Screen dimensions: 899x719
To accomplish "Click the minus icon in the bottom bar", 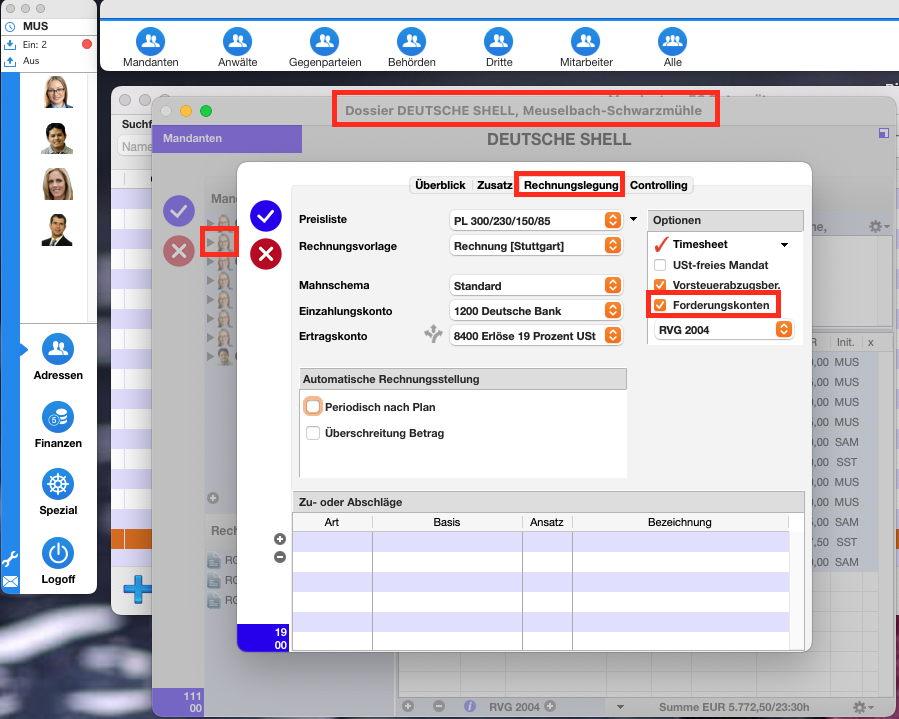I will tap(439, 706).
